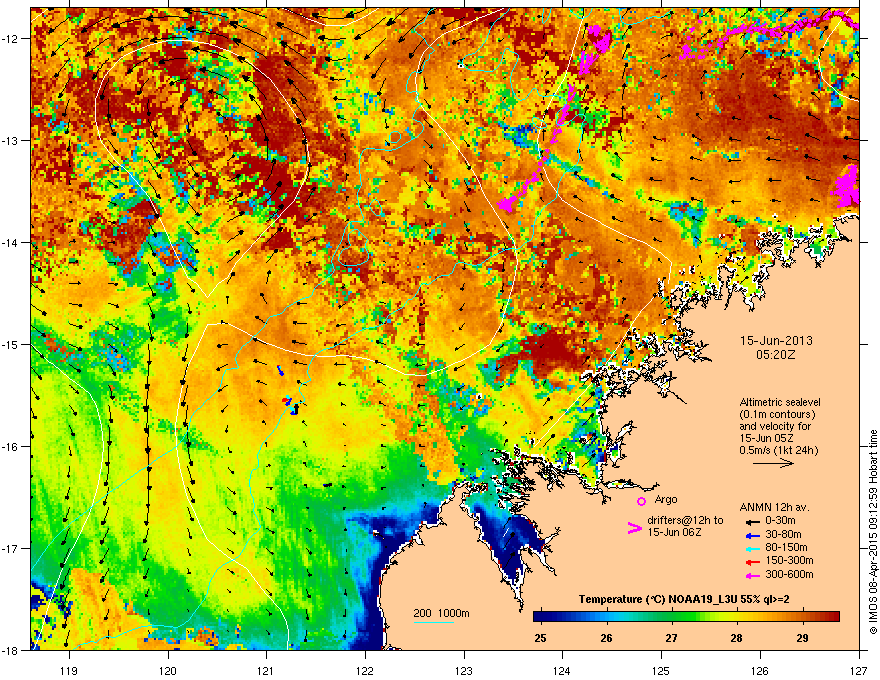Click the '120' longitude axis label

coord(168,670)
